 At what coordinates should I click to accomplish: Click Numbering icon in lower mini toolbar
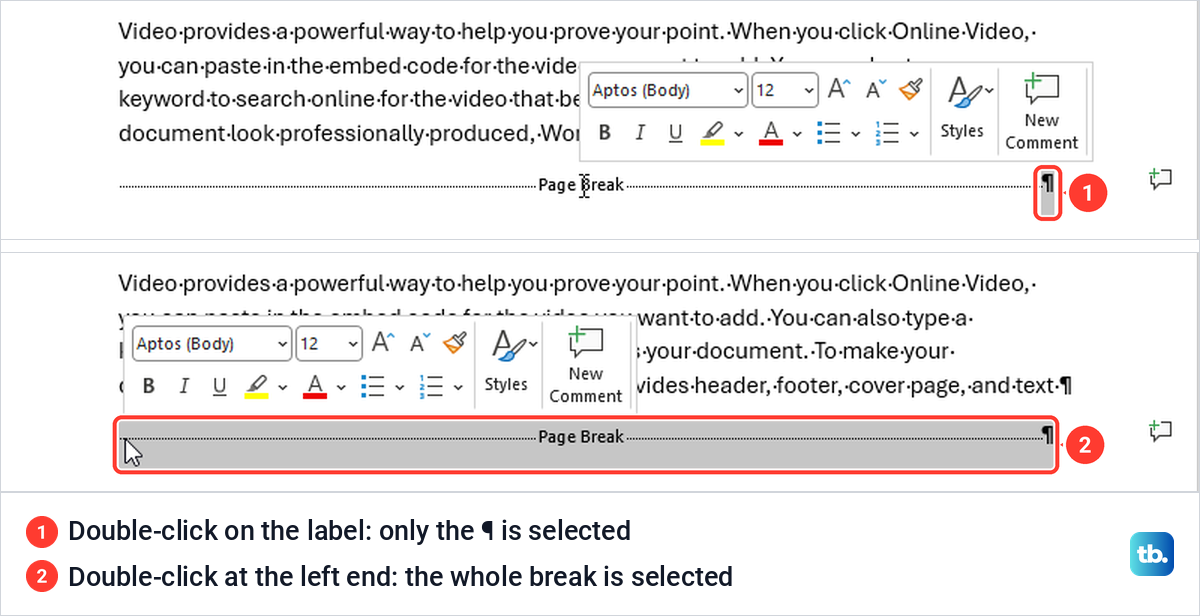click(431, 386)
